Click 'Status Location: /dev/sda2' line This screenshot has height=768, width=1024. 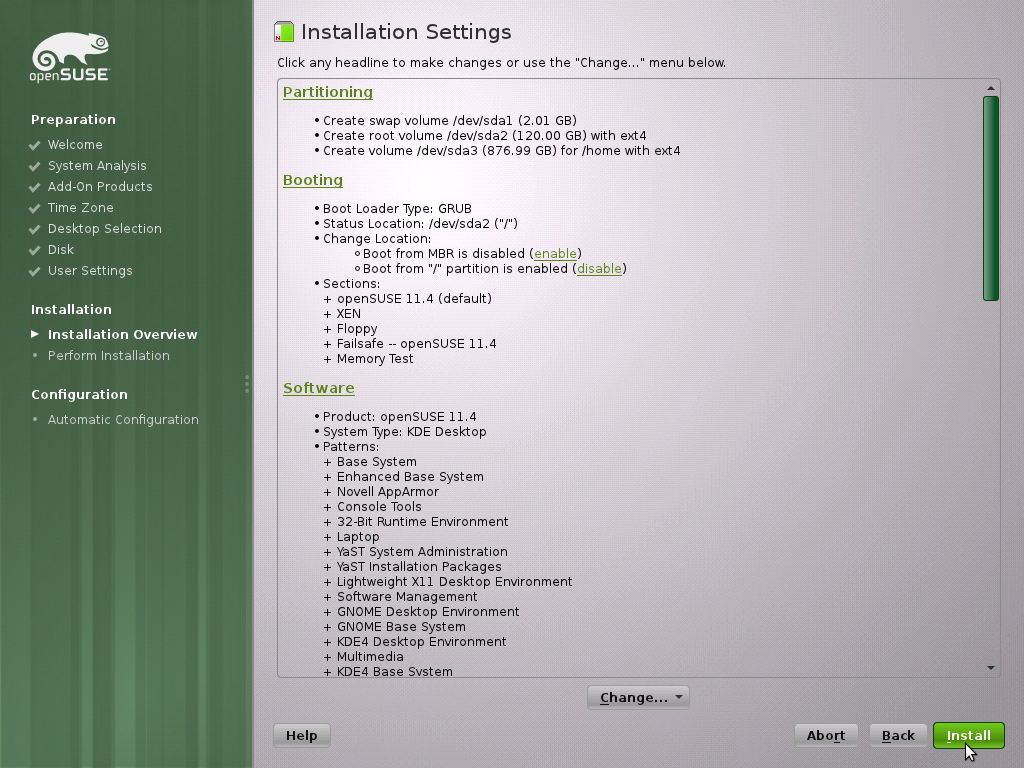coord(420,224)
